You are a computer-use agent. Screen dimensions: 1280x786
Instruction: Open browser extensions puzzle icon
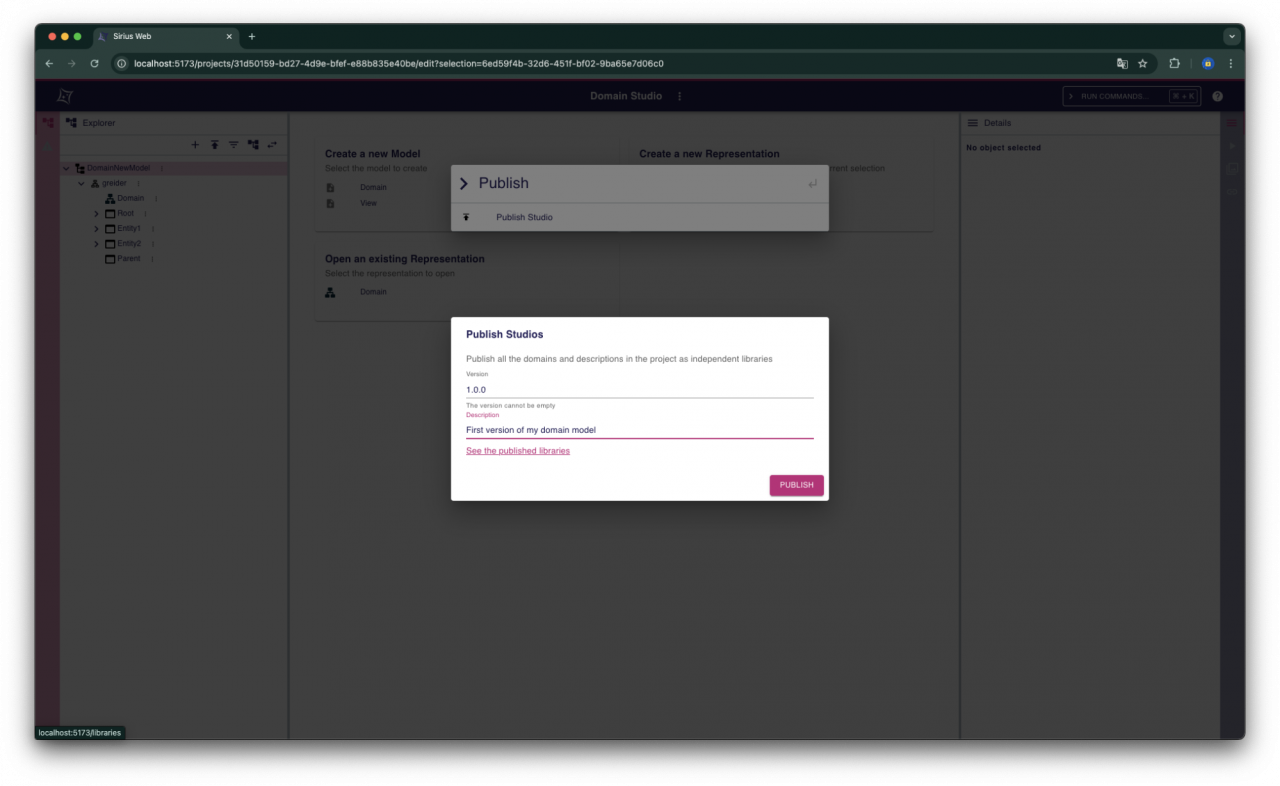pyautogui.click(x=1175, y=63)
